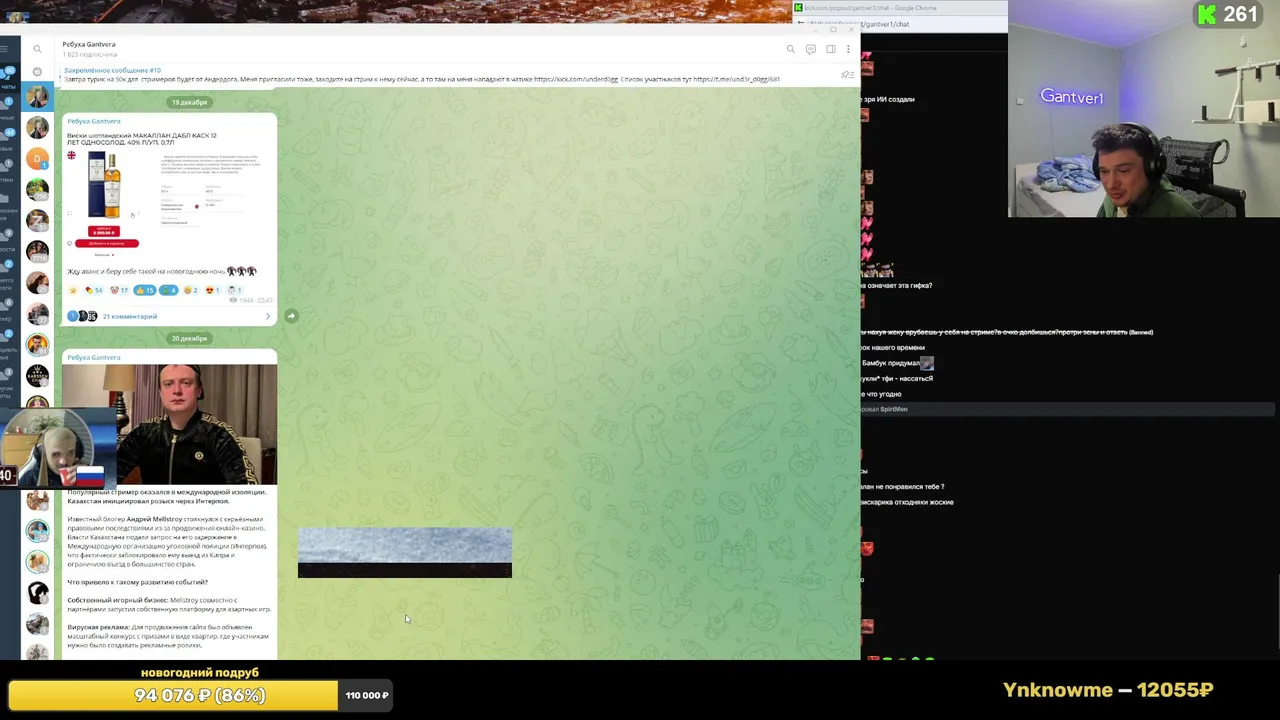Click Kick chat message 'Бамбук придумал'
This screenshot has width=1280, height=720.
(x=897, y=363)
